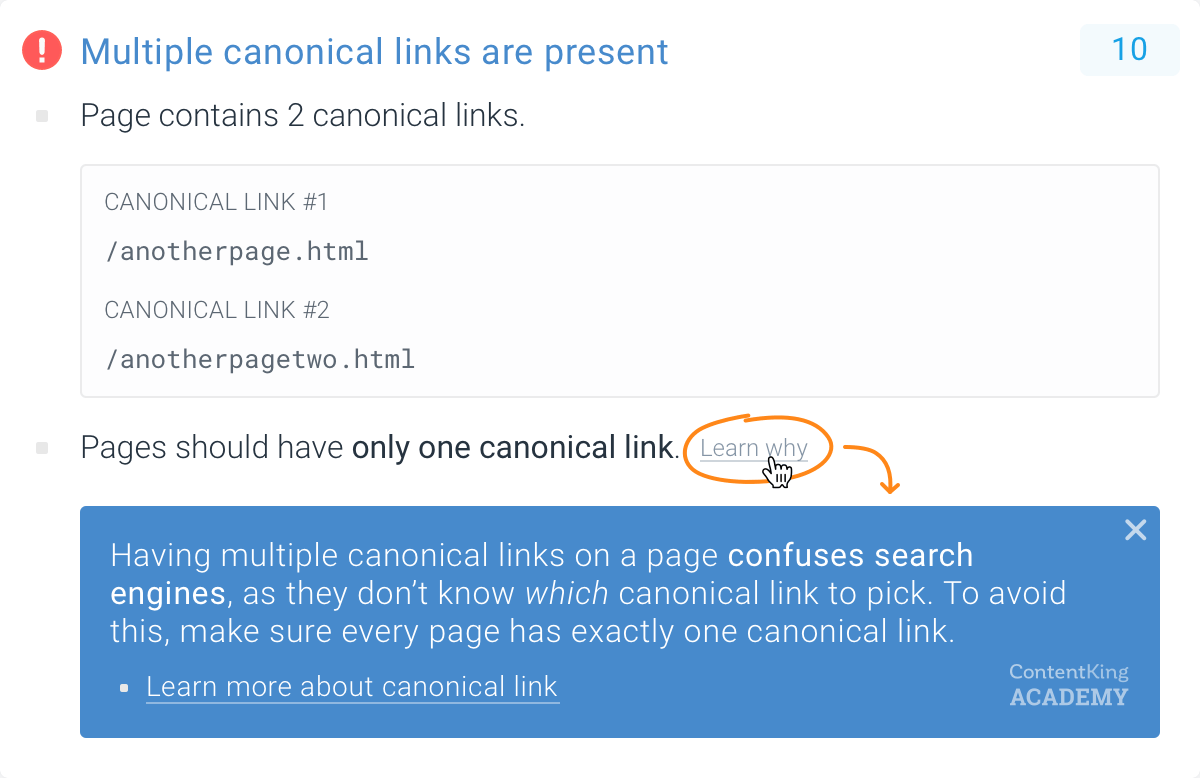Image resolution: width=1200 pixels, height=778 pixels.
Task: Click the ContentKing Academy logo
Action: click(x=1068, y=685)
